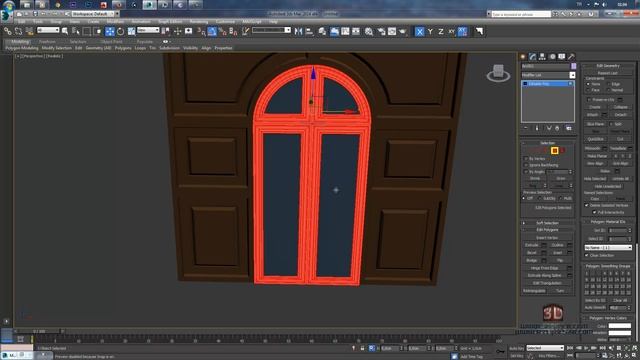The image size is (640, 360).
Task: Select the Select and Move tool
Action: point(110,31)
